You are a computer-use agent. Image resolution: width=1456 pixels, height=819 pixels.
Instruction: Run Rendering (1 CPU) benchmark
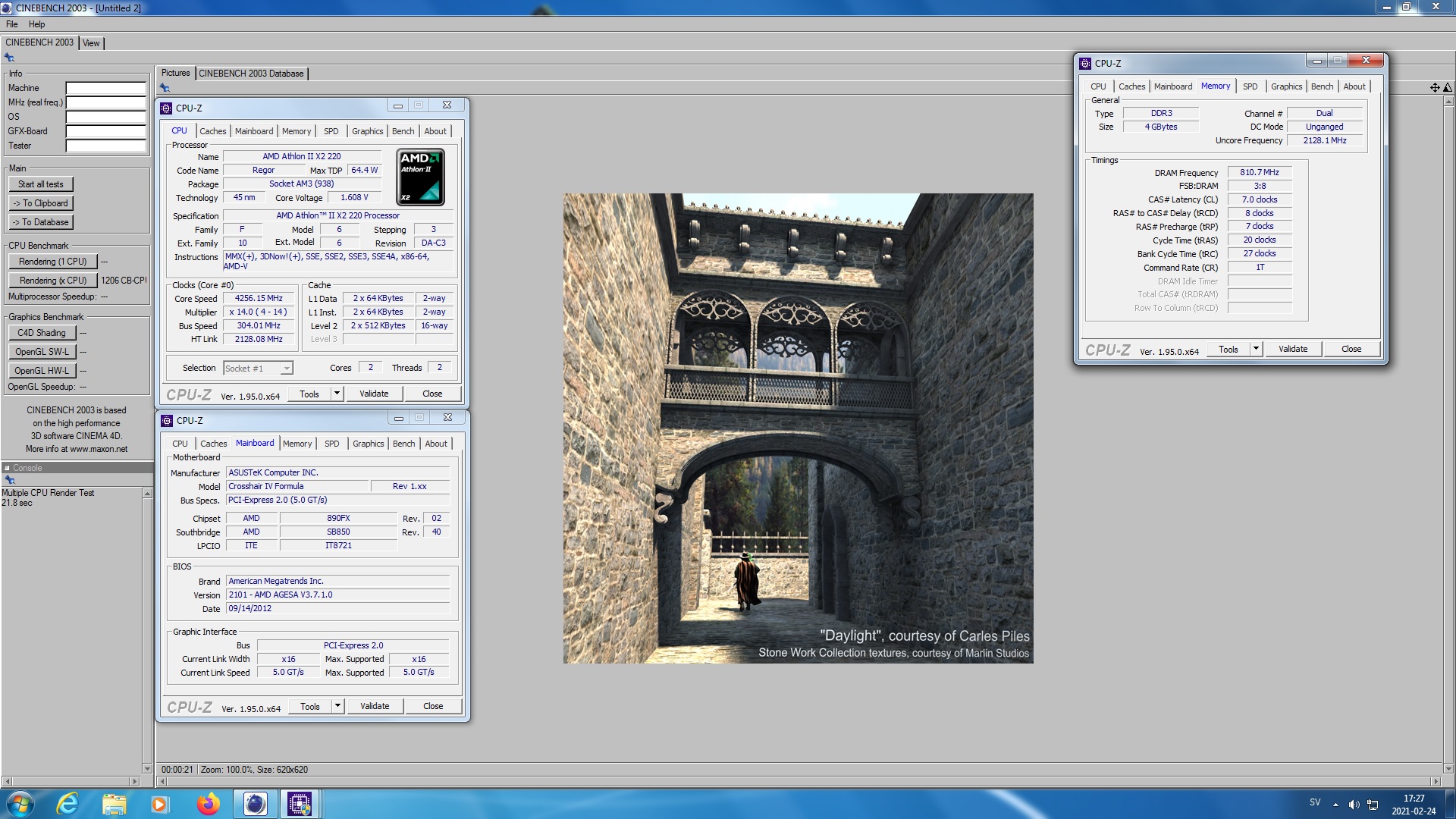[53, 262]
